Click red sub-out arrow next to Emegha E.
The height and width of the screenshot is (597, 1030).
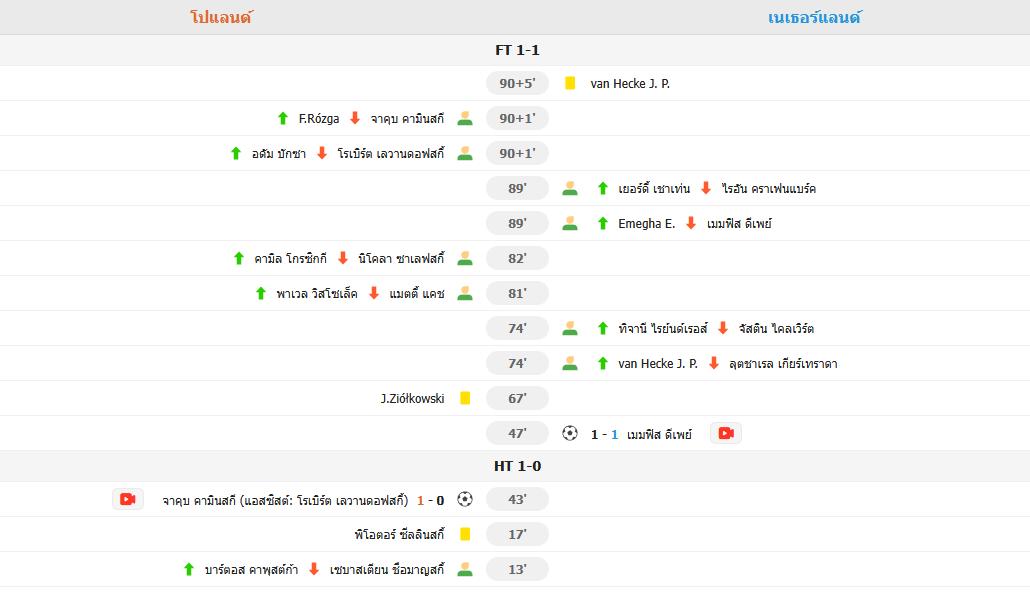(x=691, y=224)
